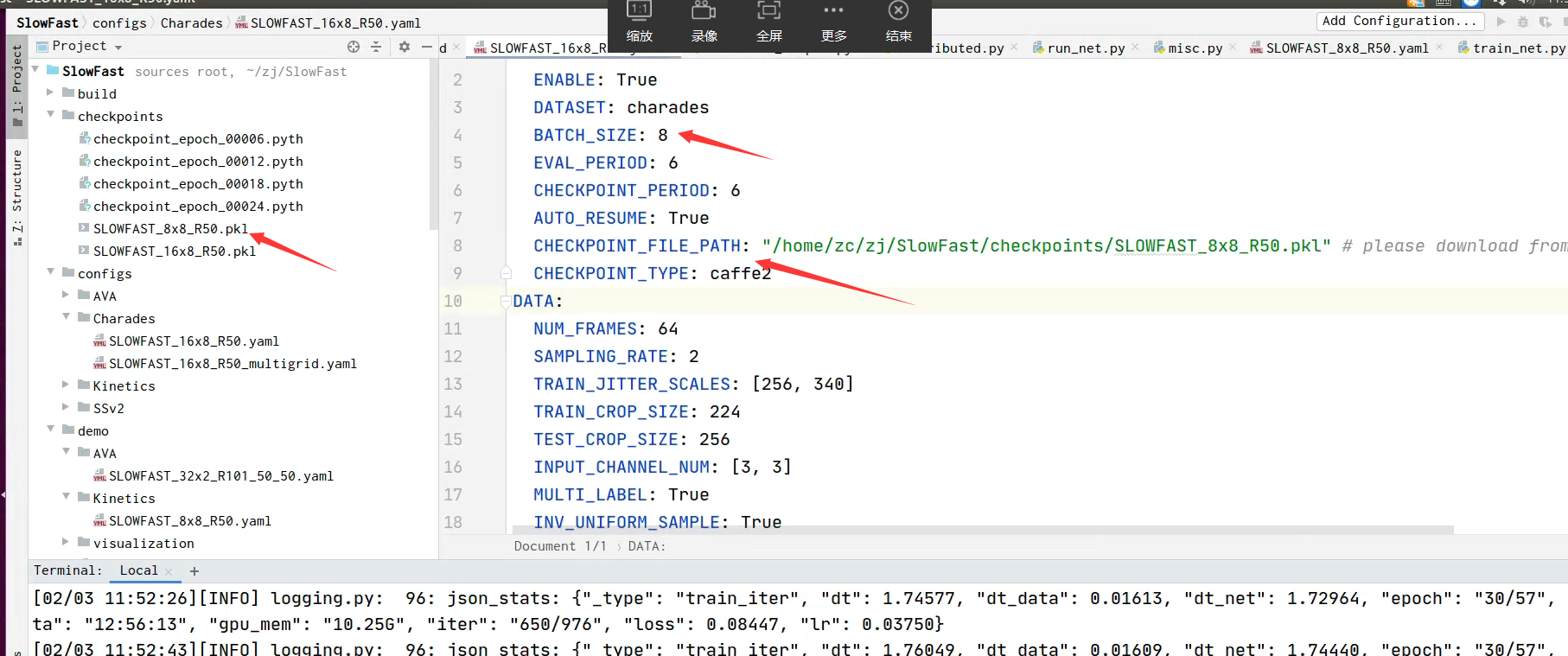Click the Project panel vertical scrollbar
Image resolution: width=1568 pixels, height=656 pixels.
point(434,145)
